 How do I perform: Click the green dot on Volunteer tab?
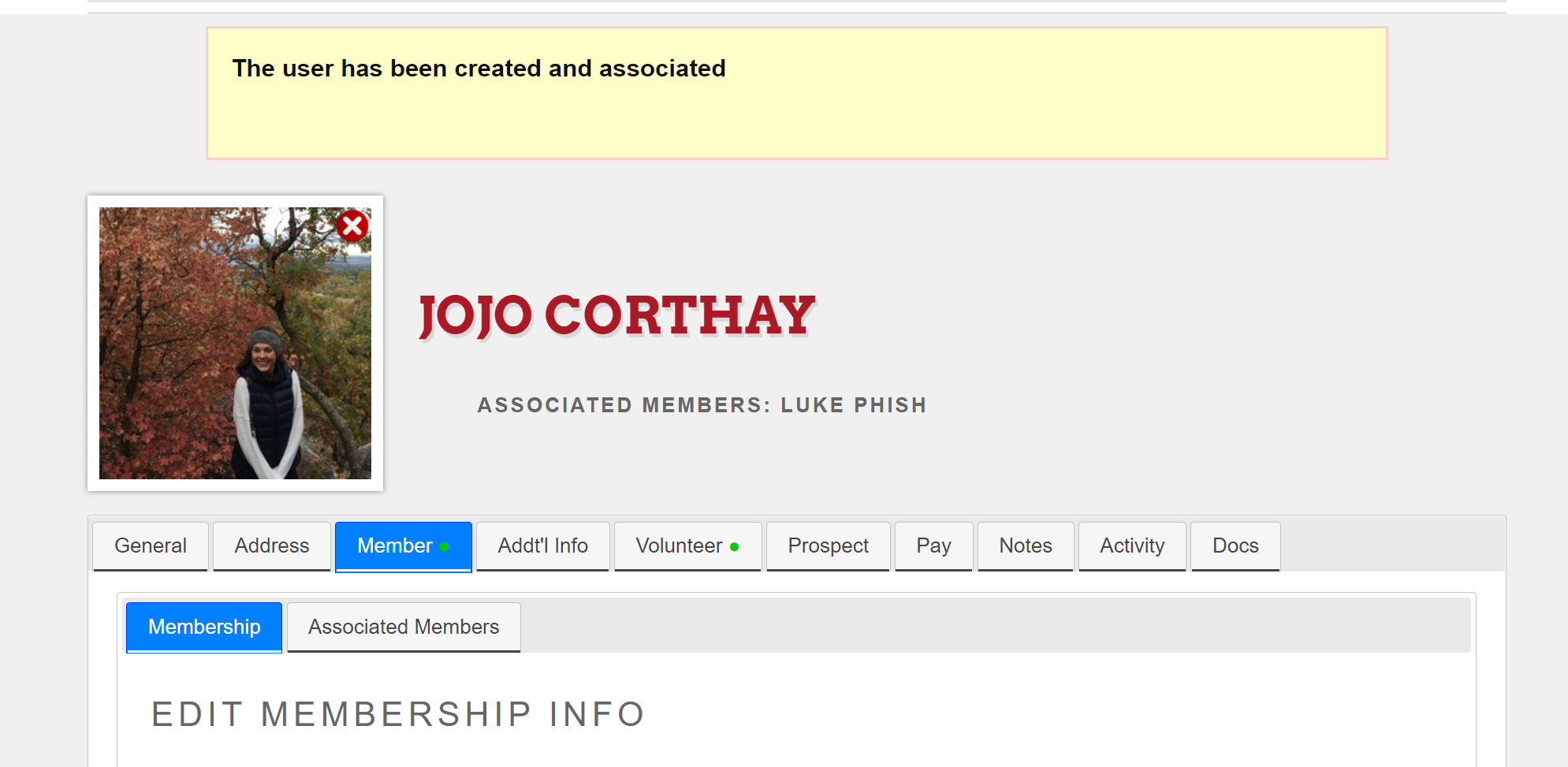coord(735,547)
